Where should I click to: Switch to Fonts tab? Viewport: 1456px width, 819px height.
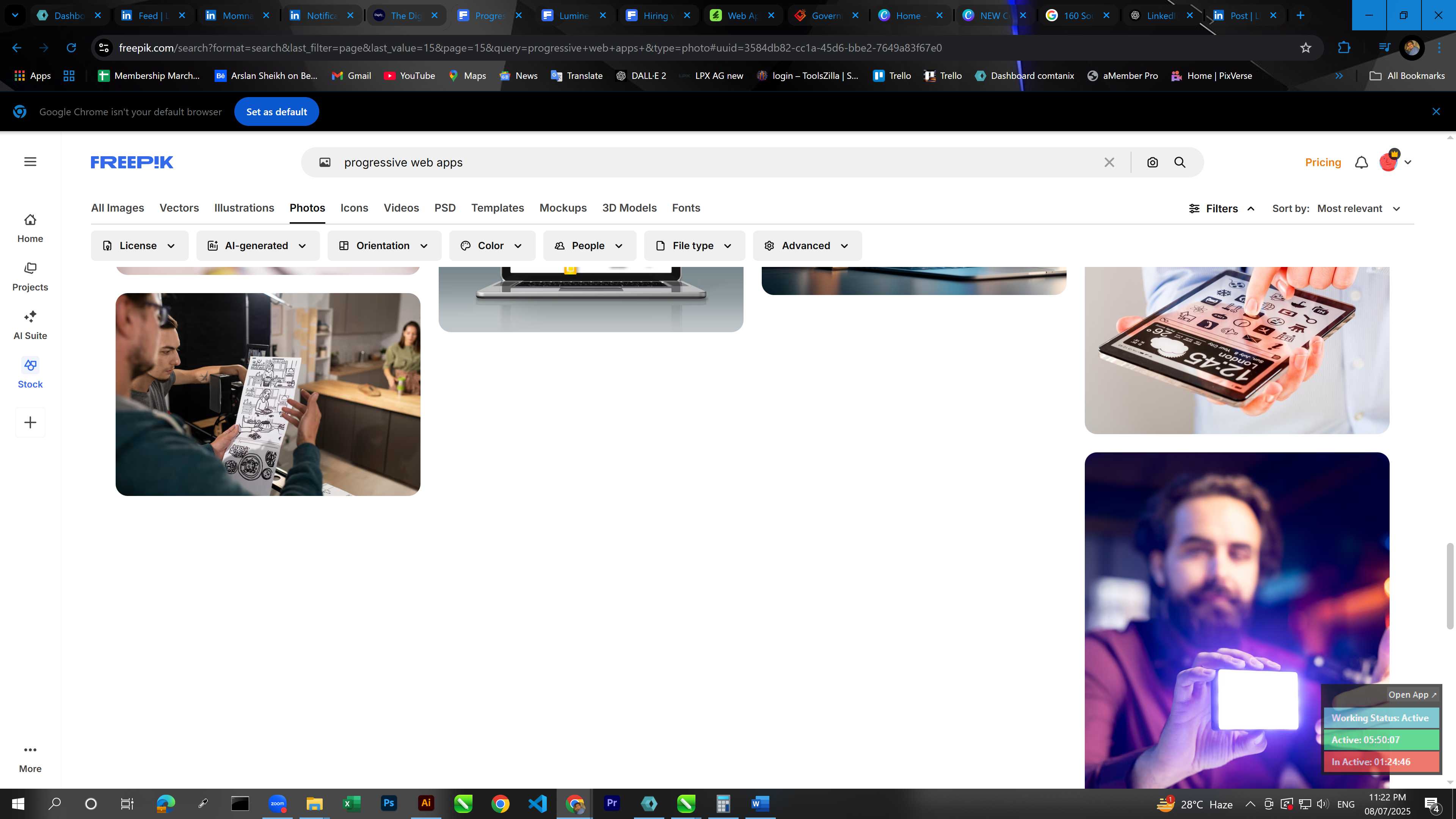(686, 208)
